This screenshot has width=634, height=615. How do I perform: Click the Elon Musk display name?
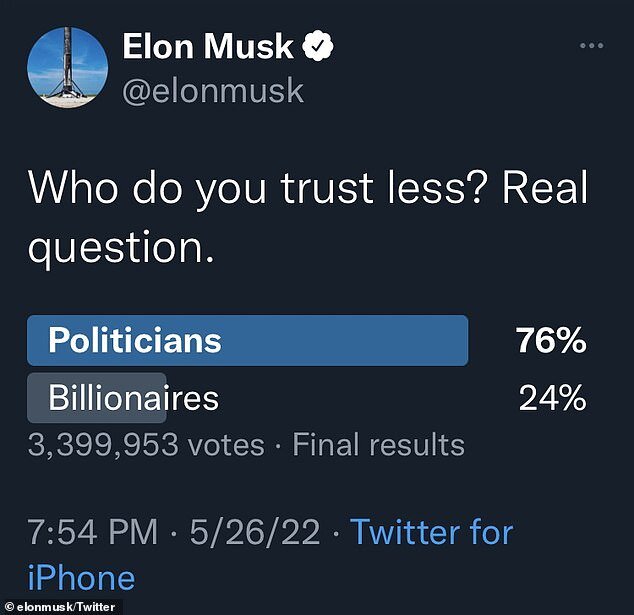208,46
